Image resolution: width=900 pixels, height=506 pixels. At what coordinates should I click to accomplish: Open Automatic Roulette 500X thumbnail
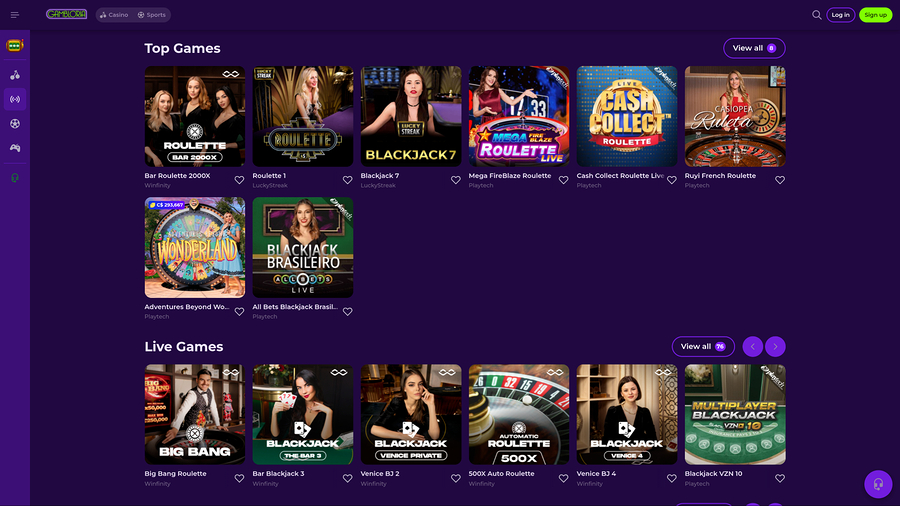[x=519, y=414]
